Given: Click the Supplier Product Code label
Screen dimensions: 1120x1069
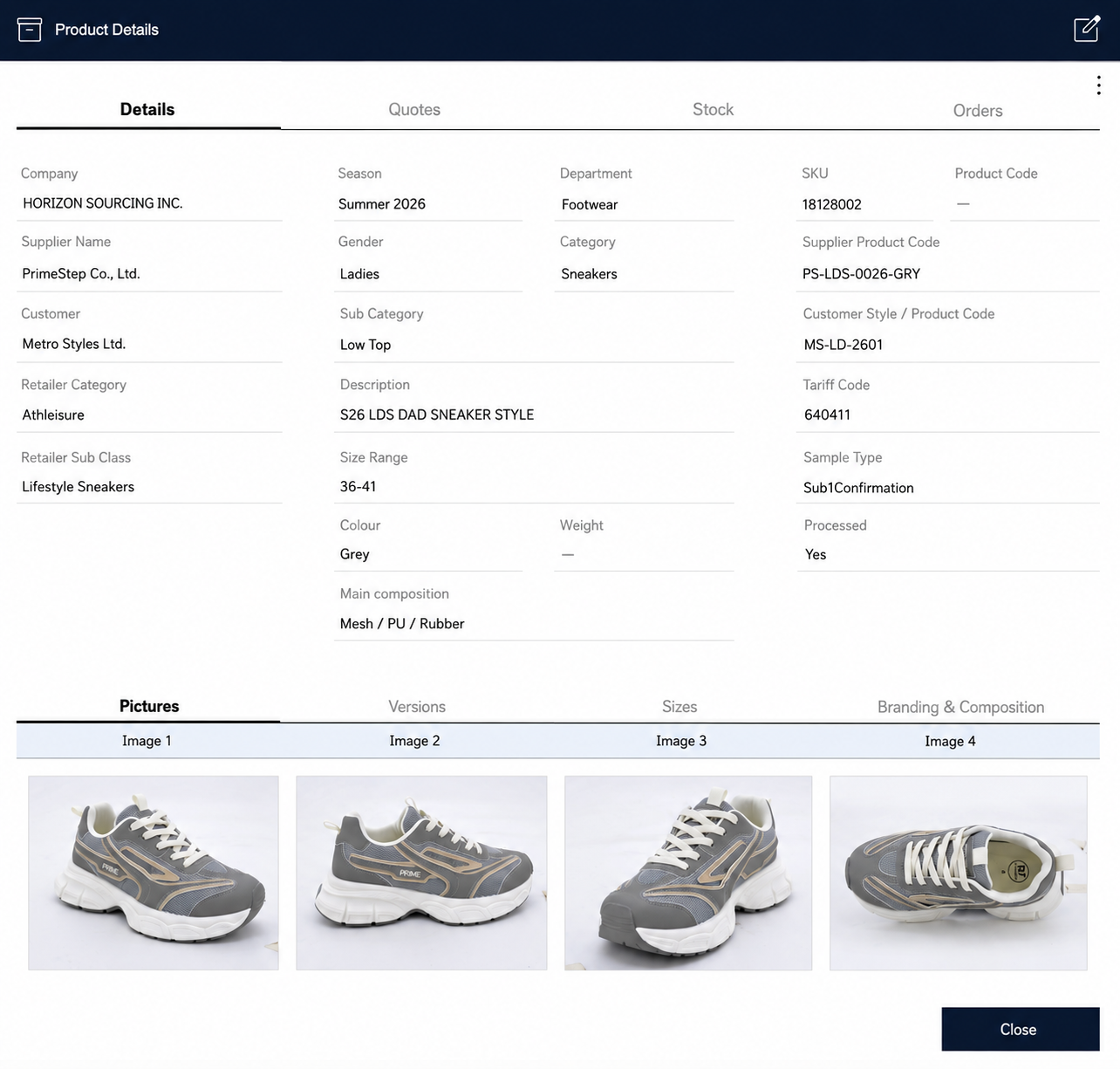Looking at the screenshot, I should pyautogui.click(x=871, y=242).
